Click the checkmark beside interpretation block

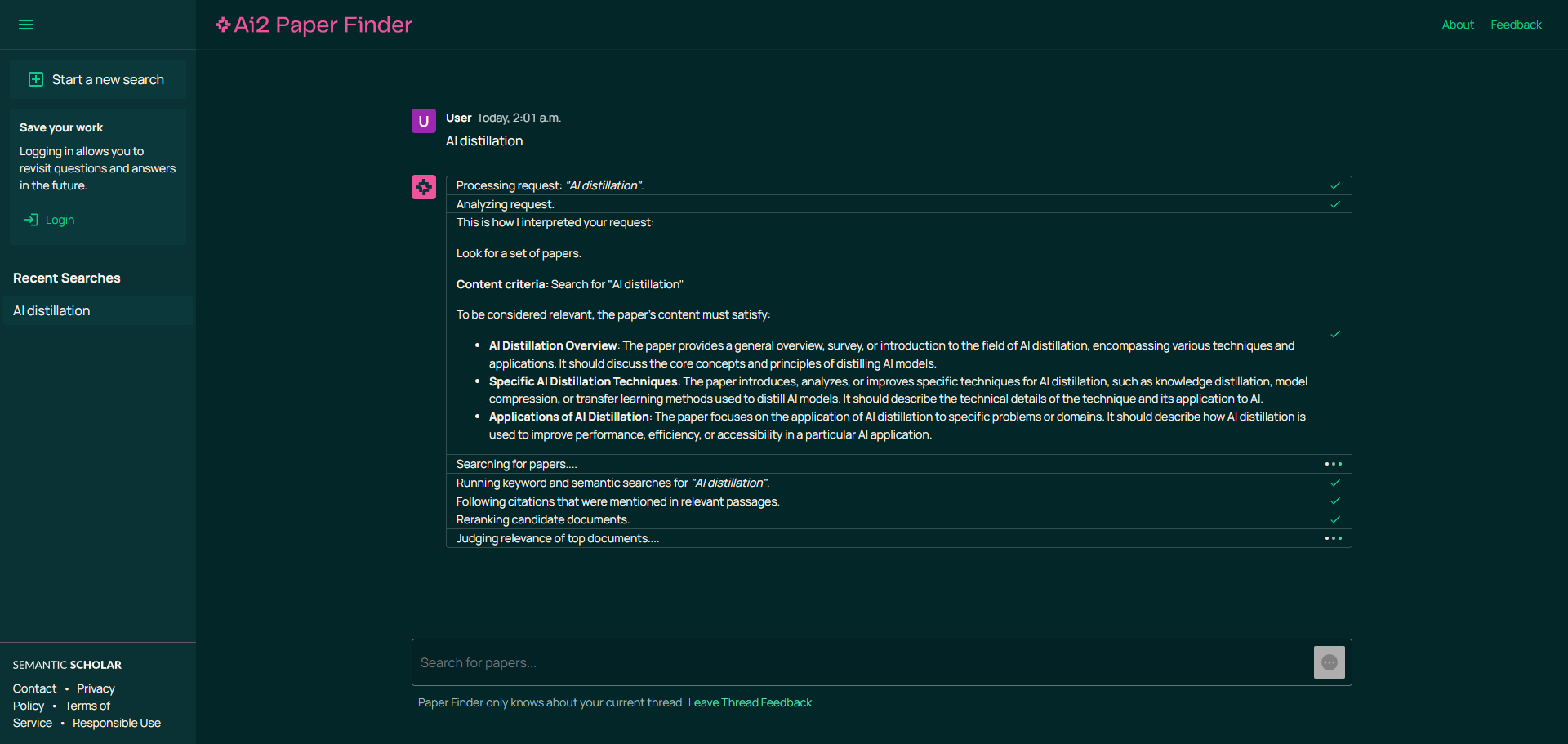pyautogui.click(x=1335, y=334)
